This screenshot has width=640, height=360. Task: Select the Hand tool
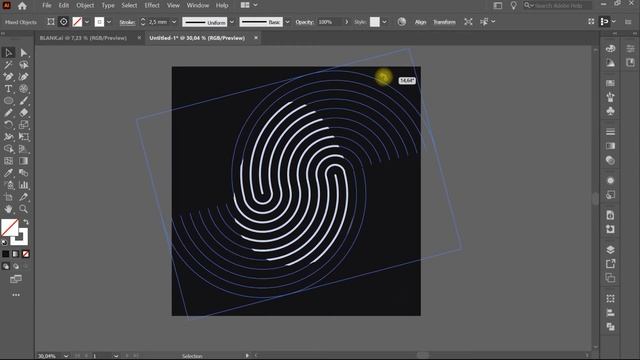tap(9, 209)
